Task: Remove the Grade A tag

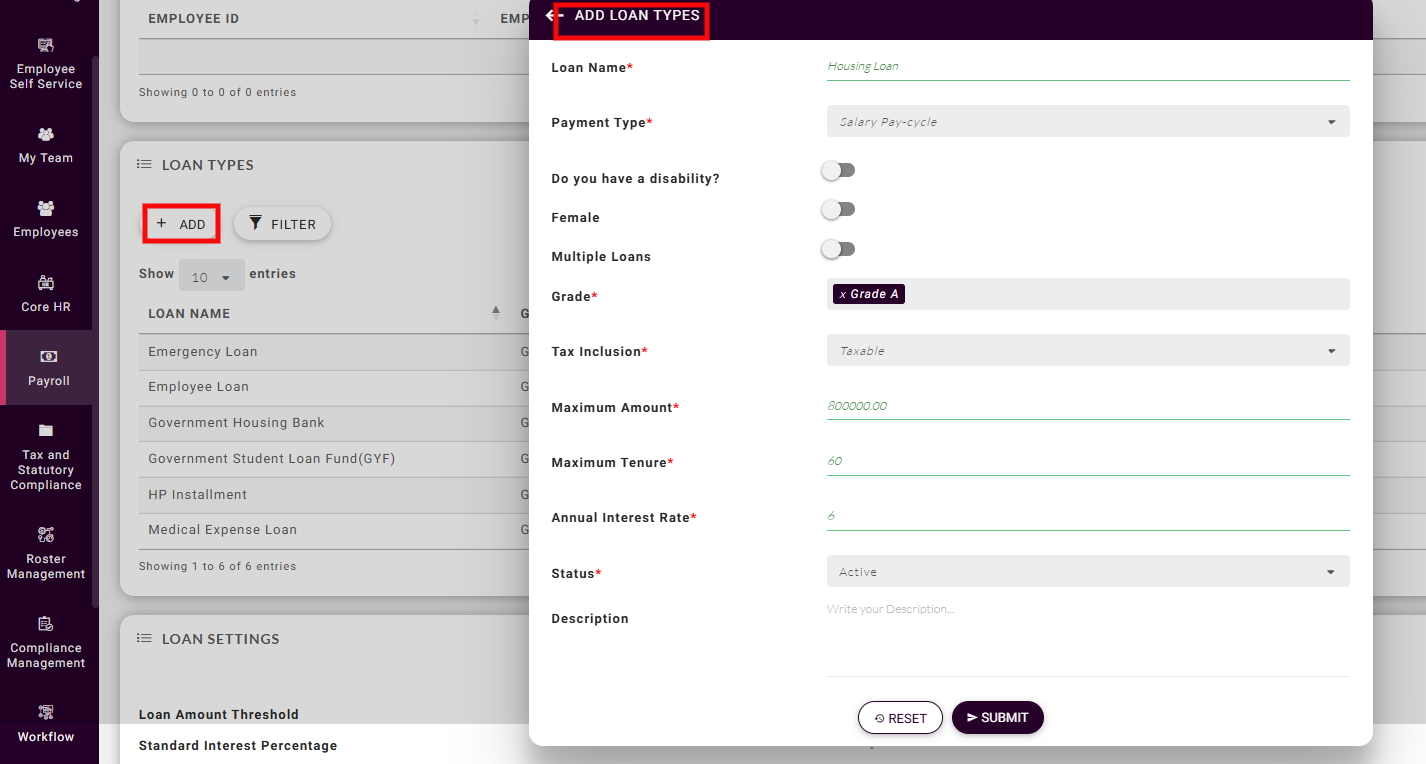Action: (x=843, y=295)
